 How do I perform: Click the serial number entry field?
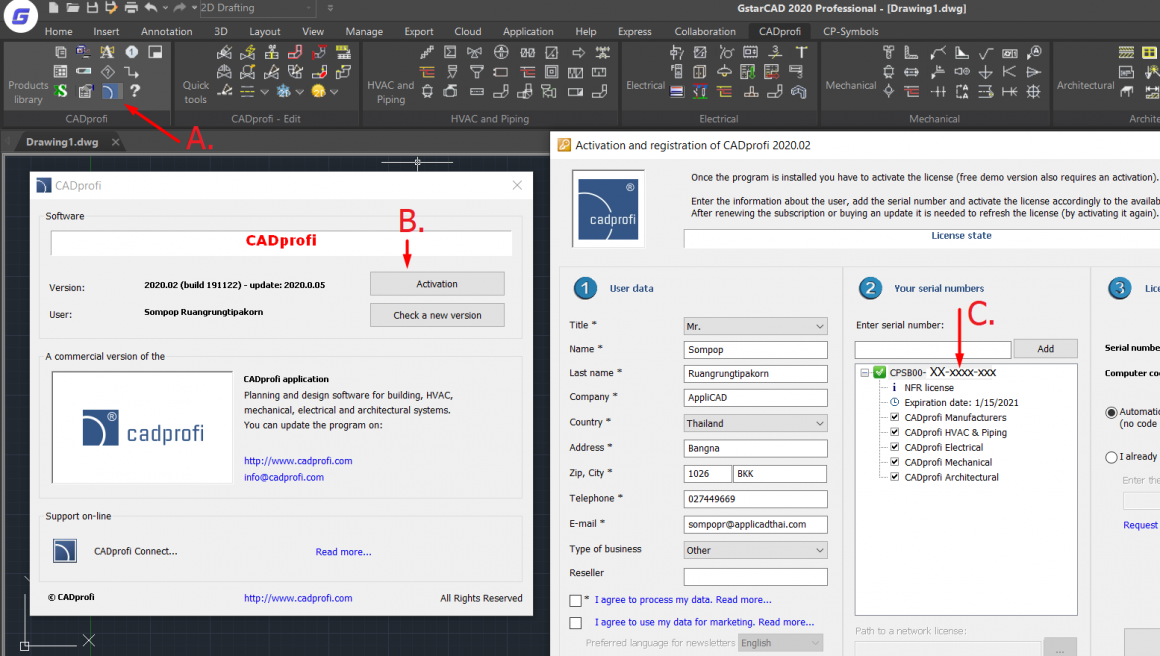930,349
